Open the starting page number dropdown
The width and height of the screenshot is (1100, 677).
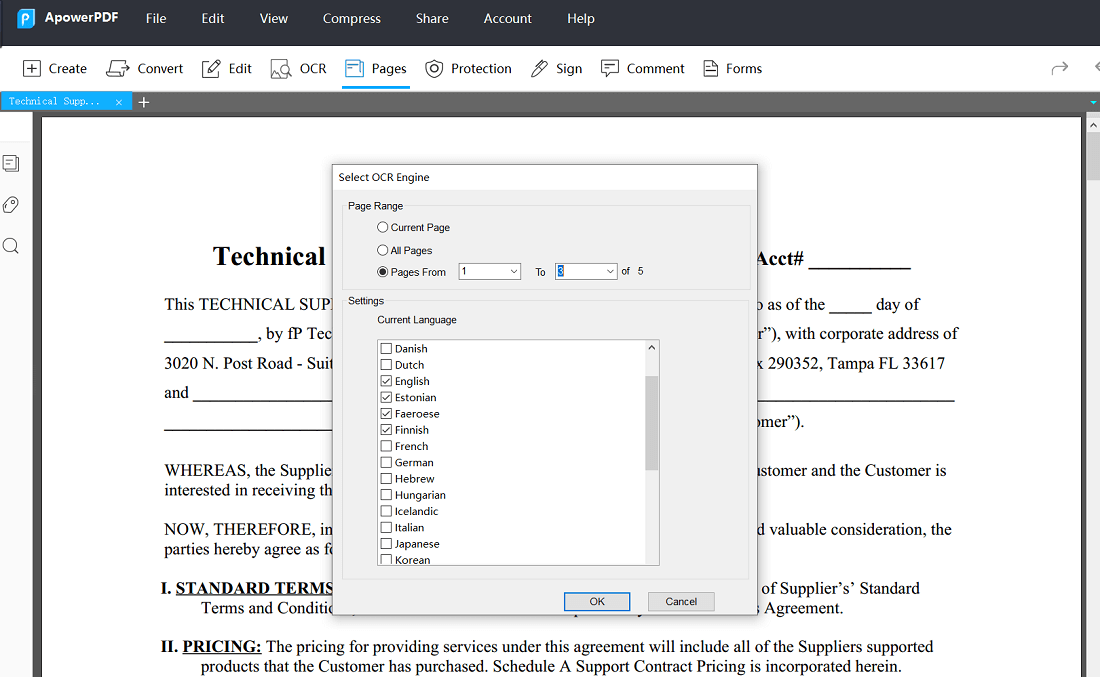514,271
